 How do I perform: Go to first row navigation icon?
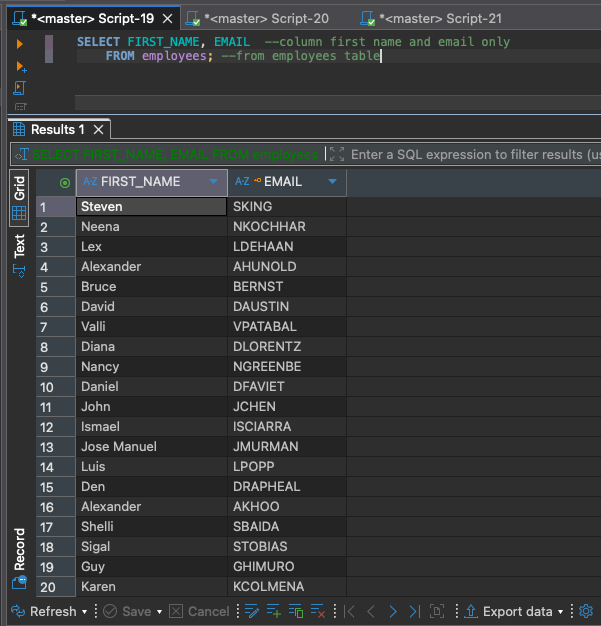(x=349, y=611)
